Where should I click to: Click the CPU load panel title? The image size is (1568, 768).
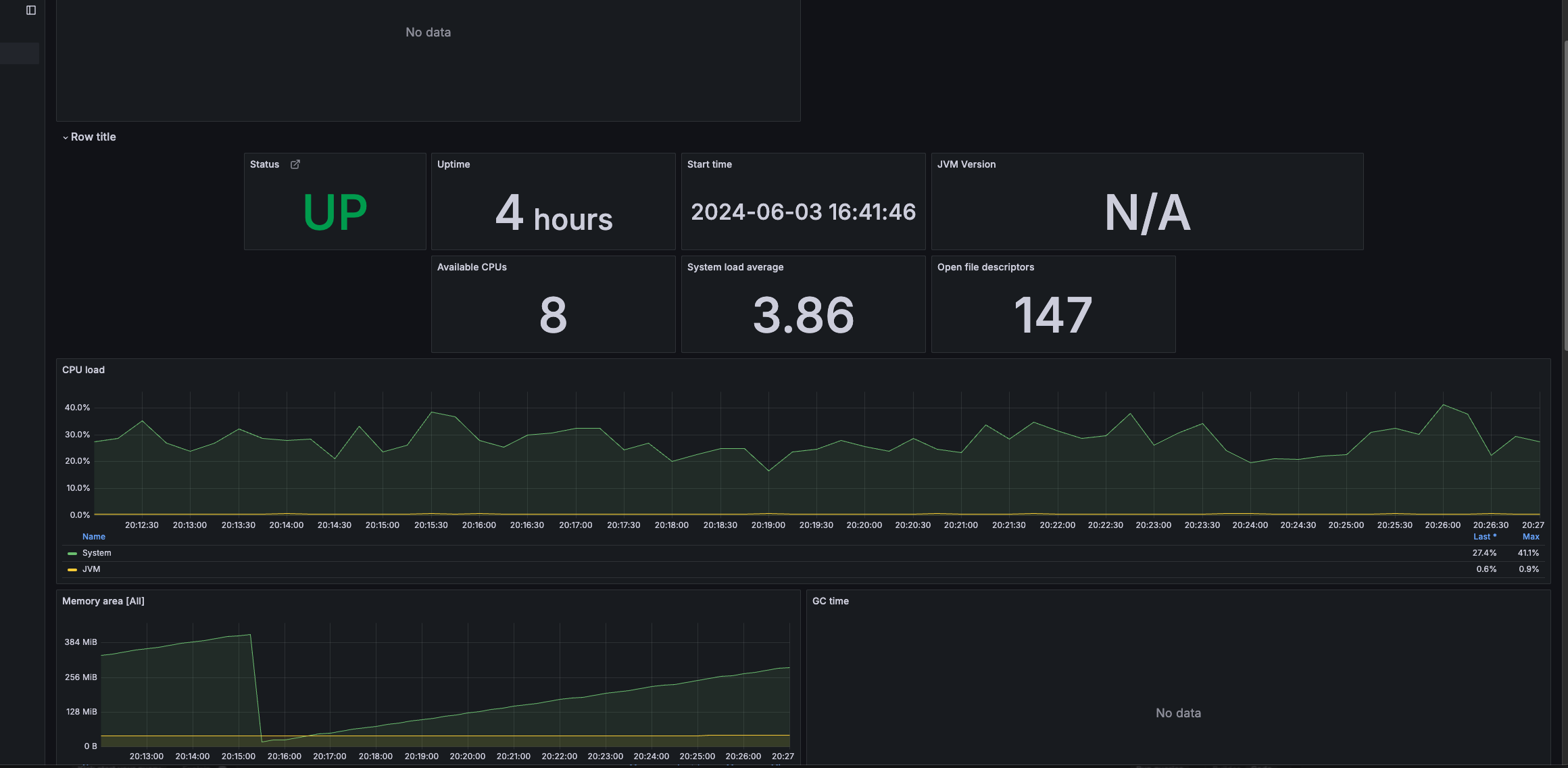pos(83,370)
